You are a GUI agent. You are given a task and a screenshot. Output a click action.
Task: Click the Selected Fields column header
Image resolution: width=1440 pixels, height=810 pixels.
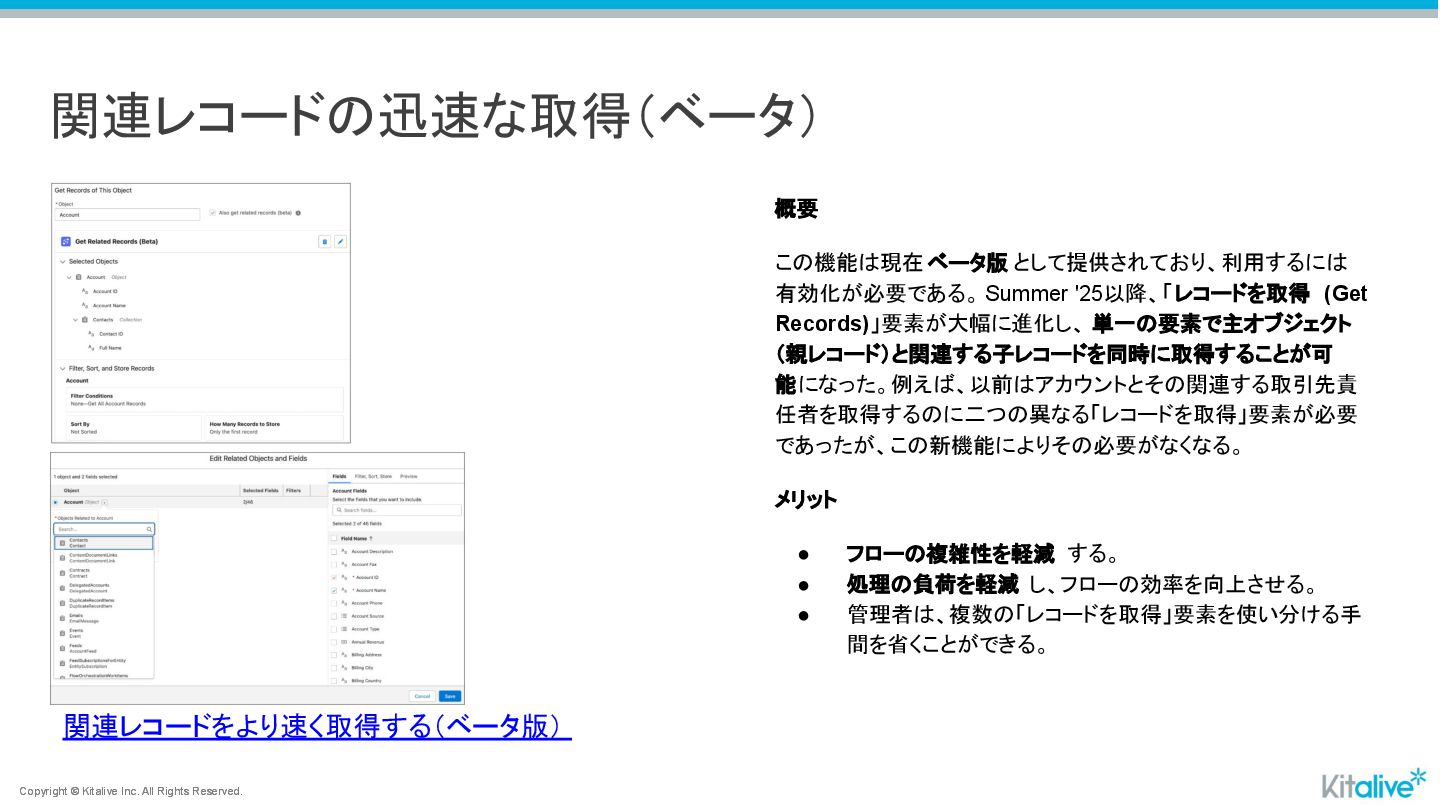[x=261, y=490]
